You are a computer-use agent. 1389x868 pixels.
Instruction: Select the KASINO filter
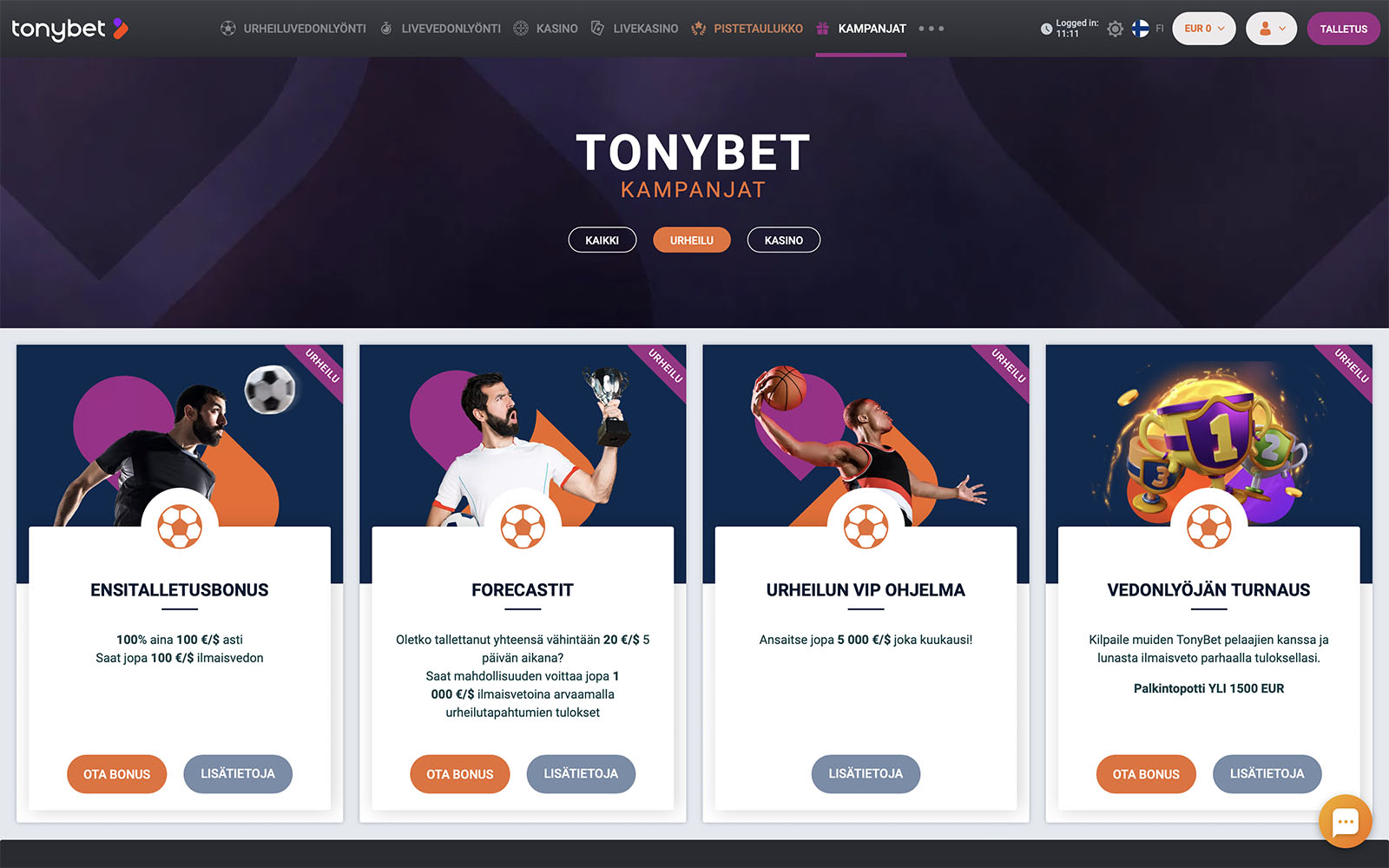pyautogui.click(x=784, y=240)
